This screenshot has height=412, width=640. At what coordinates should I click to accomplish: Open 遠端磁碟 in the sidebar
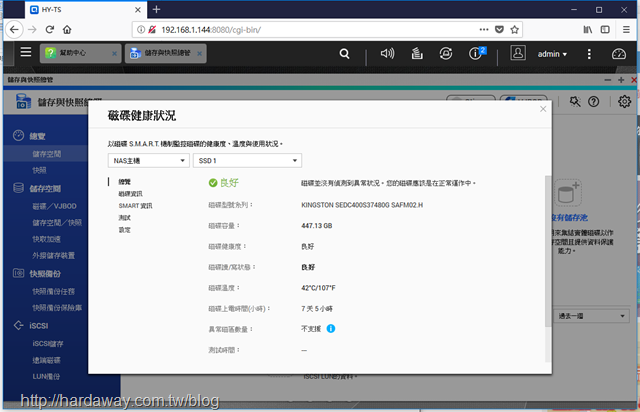point(47,360)
